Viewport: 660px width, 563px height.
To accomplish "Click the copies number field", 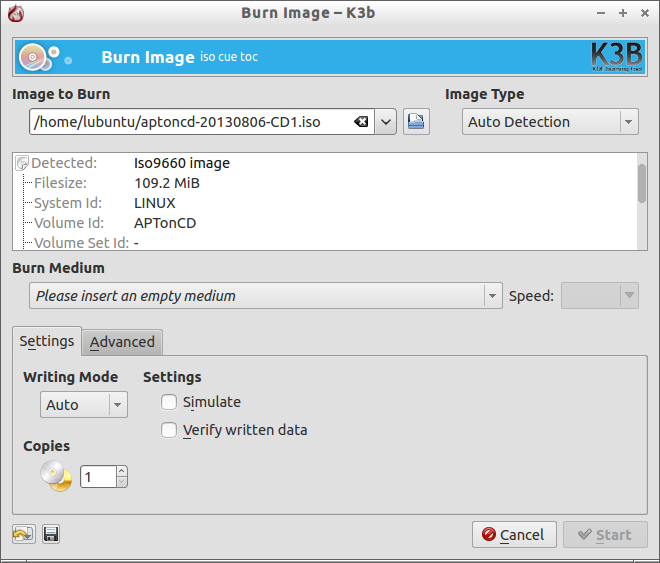I will 98,476.
